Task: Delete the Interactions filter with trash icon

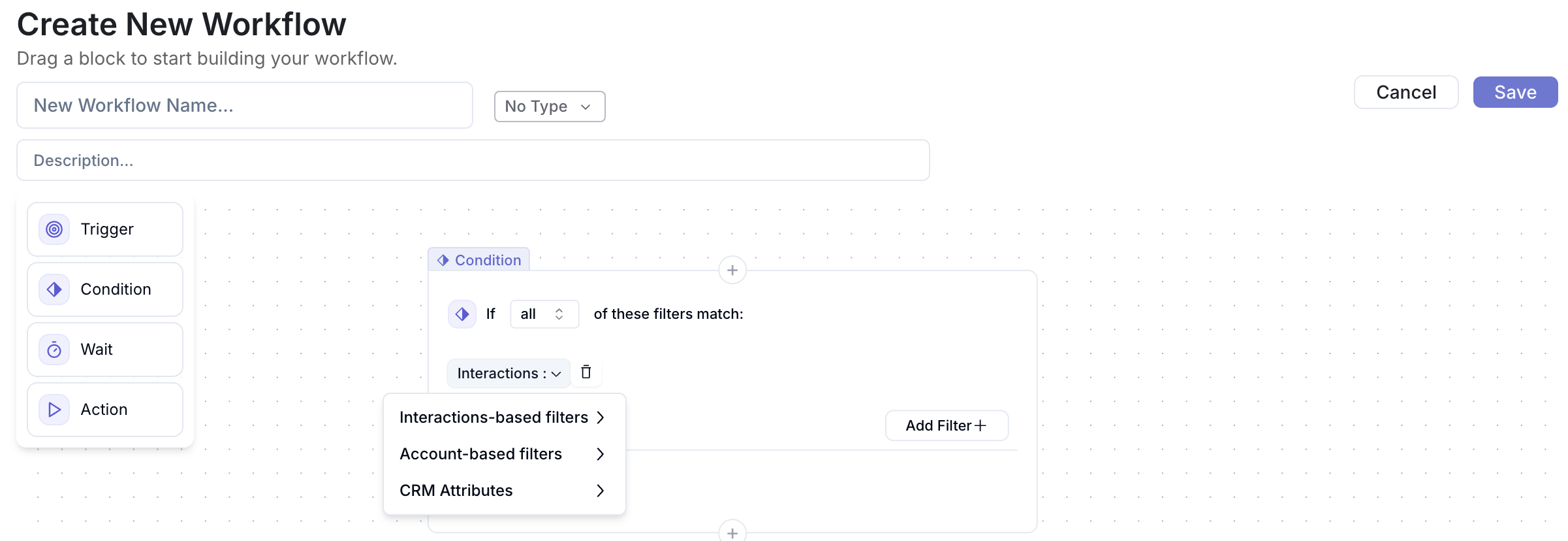Action: (586, 372)
